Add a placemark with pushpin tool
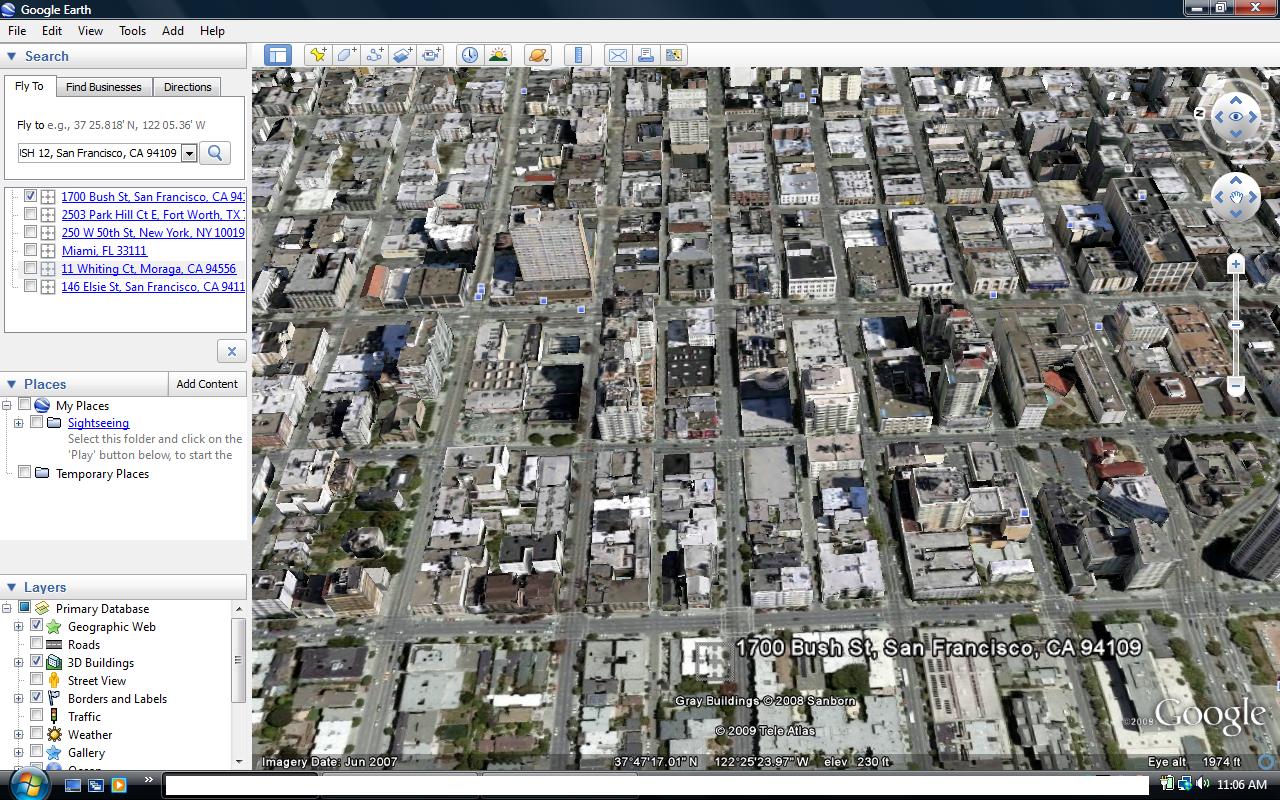1280x800 pixels. click(x=318, y=55)
